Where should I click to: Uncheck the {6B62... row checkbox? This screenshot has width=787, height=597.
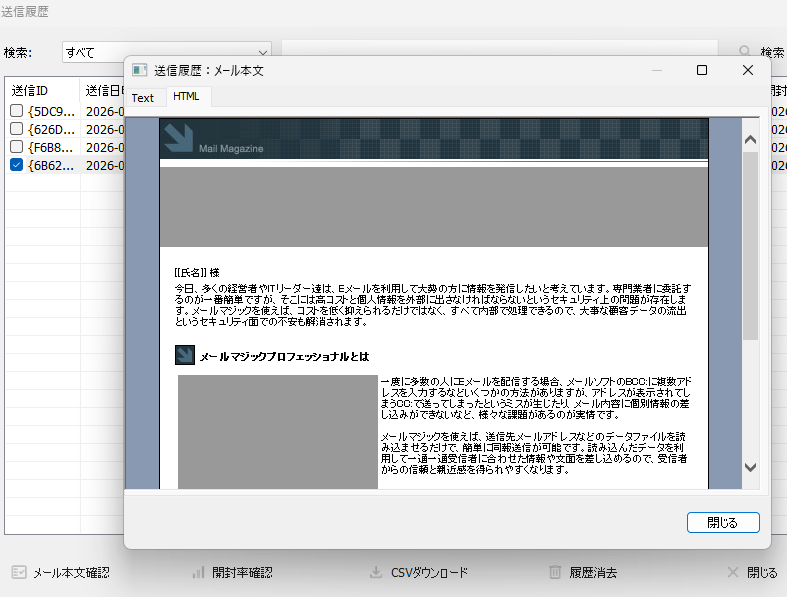pyautogui.click(x=17, y=165)
